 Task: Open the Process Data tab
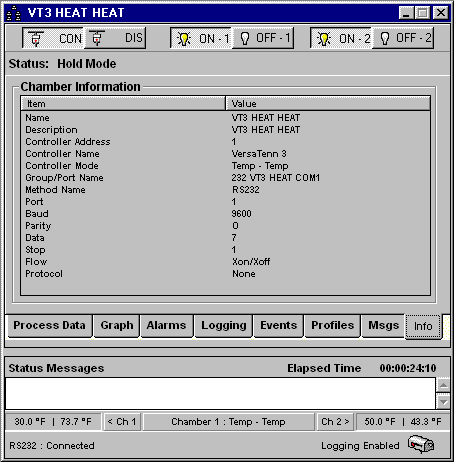pyautogui.click(x=49, y=326)
